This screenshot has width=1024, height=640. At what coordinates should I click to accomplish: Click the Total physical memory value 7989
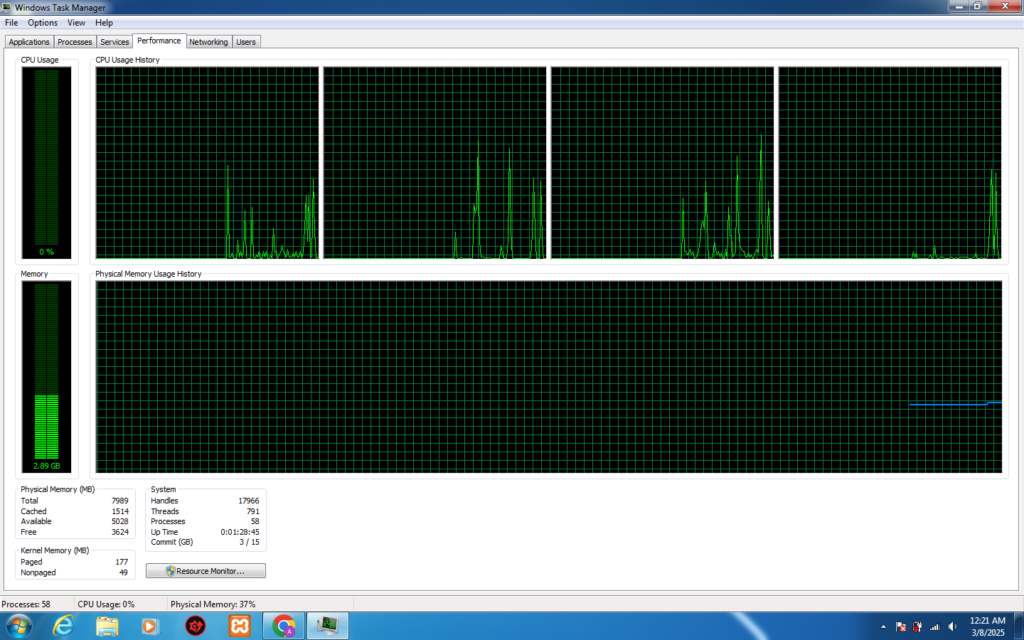(x=120, y=501)
